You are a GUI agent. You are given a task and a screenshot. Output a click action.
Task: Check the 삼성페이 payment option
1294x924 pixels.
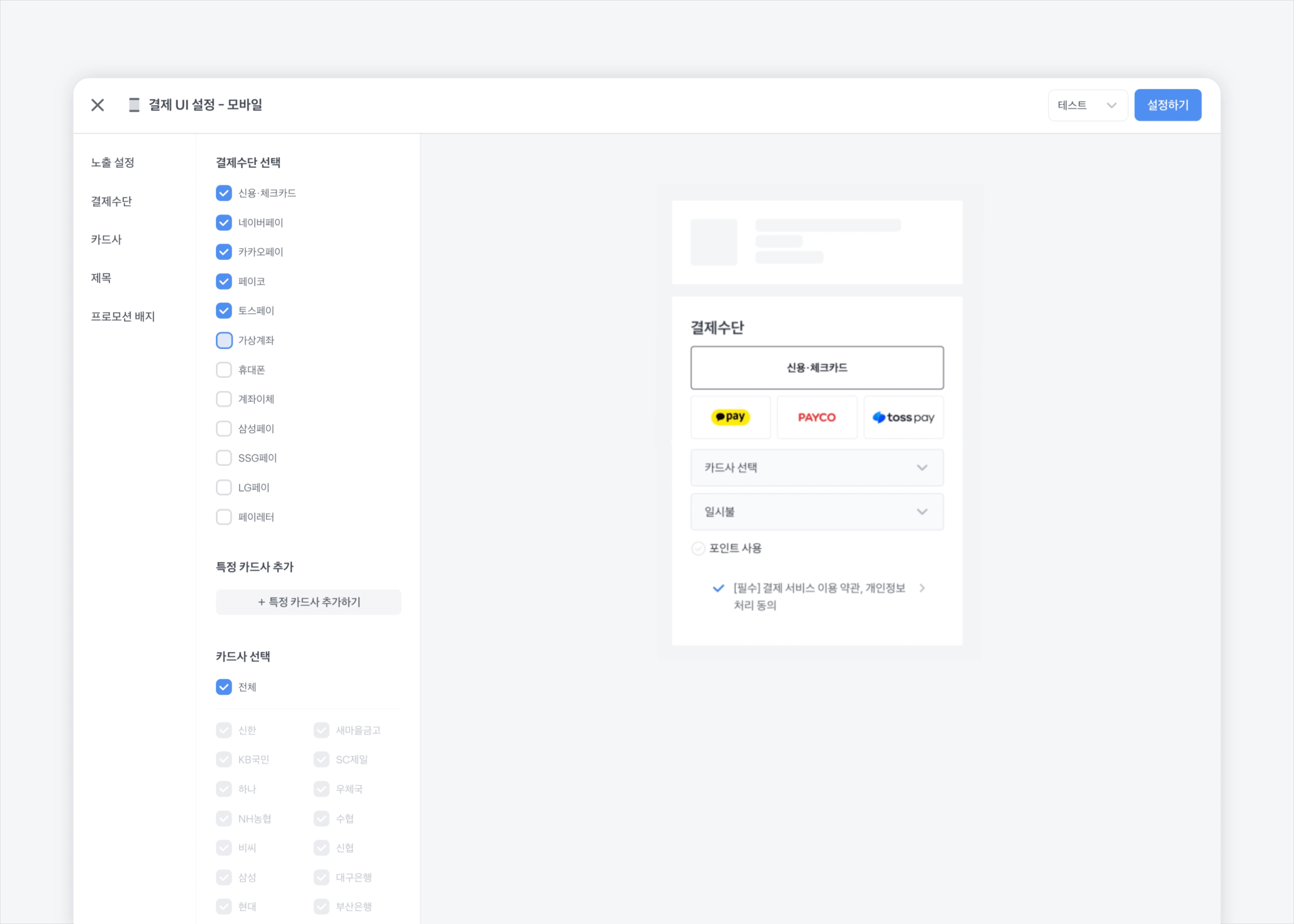[x=224, y=429]
